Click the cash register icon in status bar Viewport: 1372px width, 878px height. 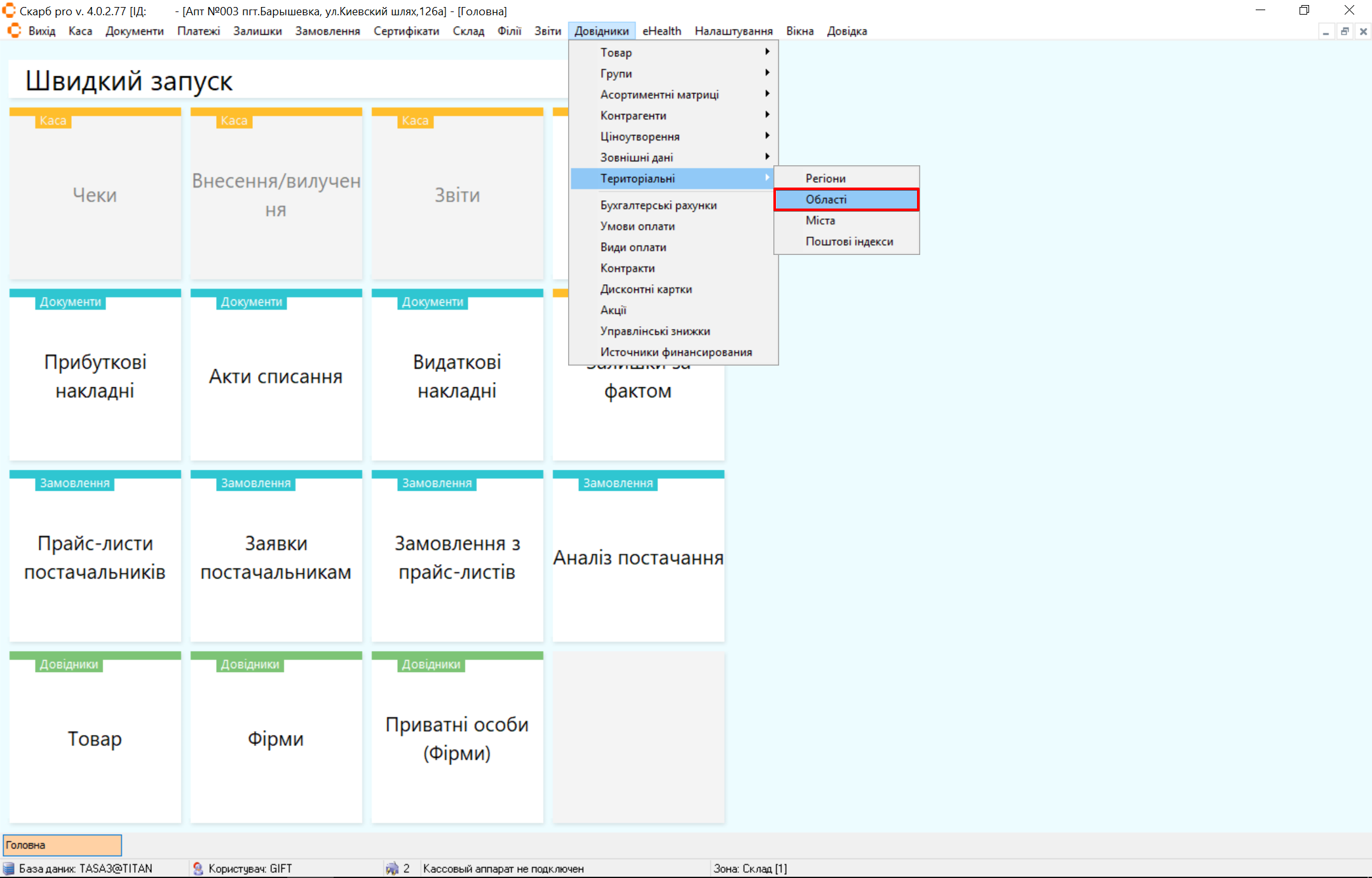coord(392,868)
